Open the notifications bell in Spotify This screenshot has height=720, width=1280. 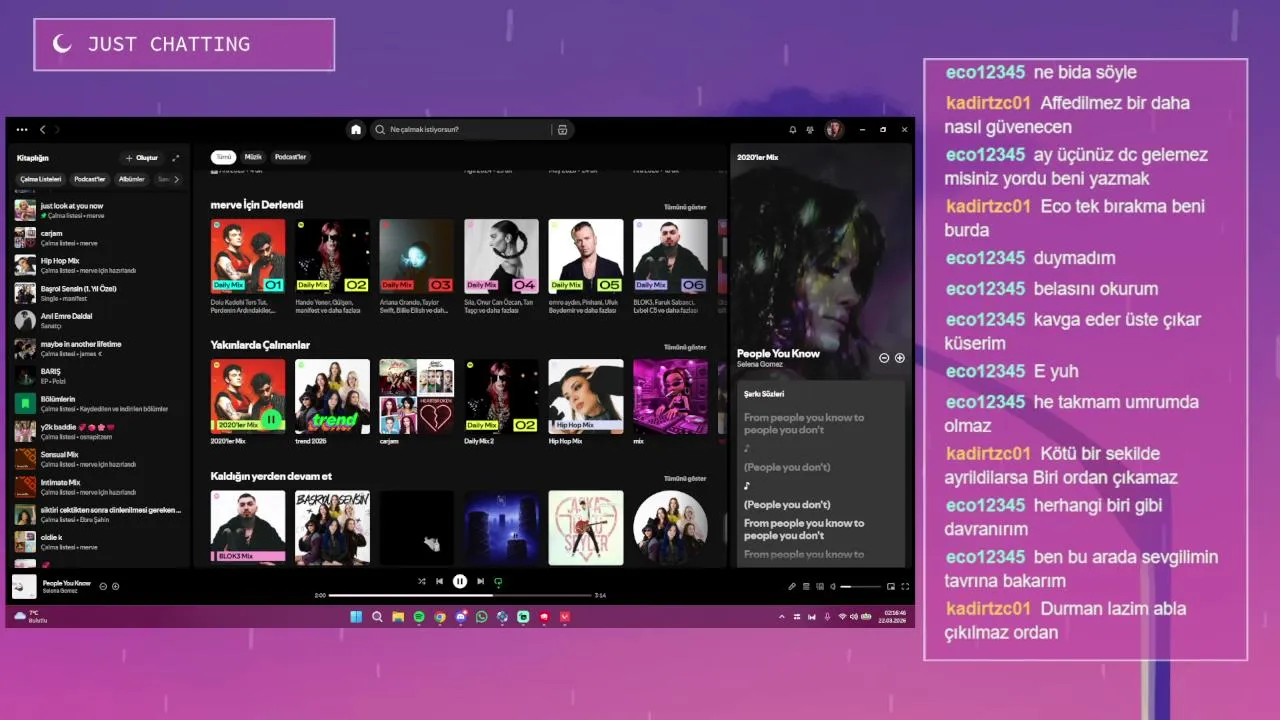coord(793,130)
